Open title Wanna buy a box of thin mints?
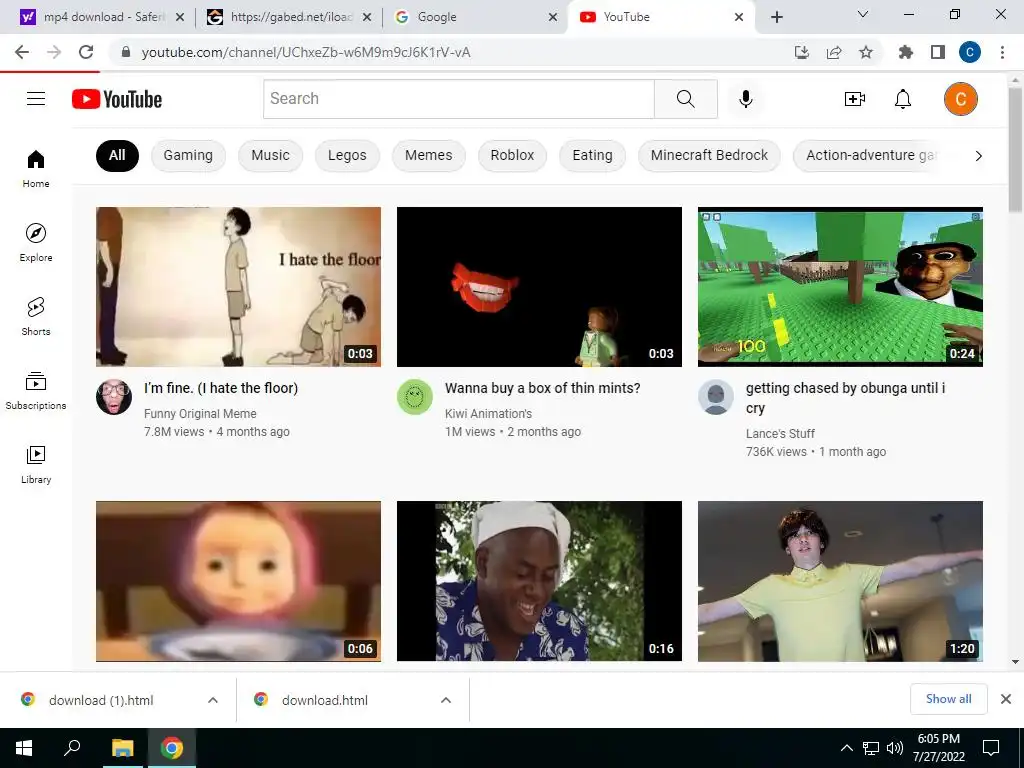This screenshot has height=768, width=1024. coord(543,388)
